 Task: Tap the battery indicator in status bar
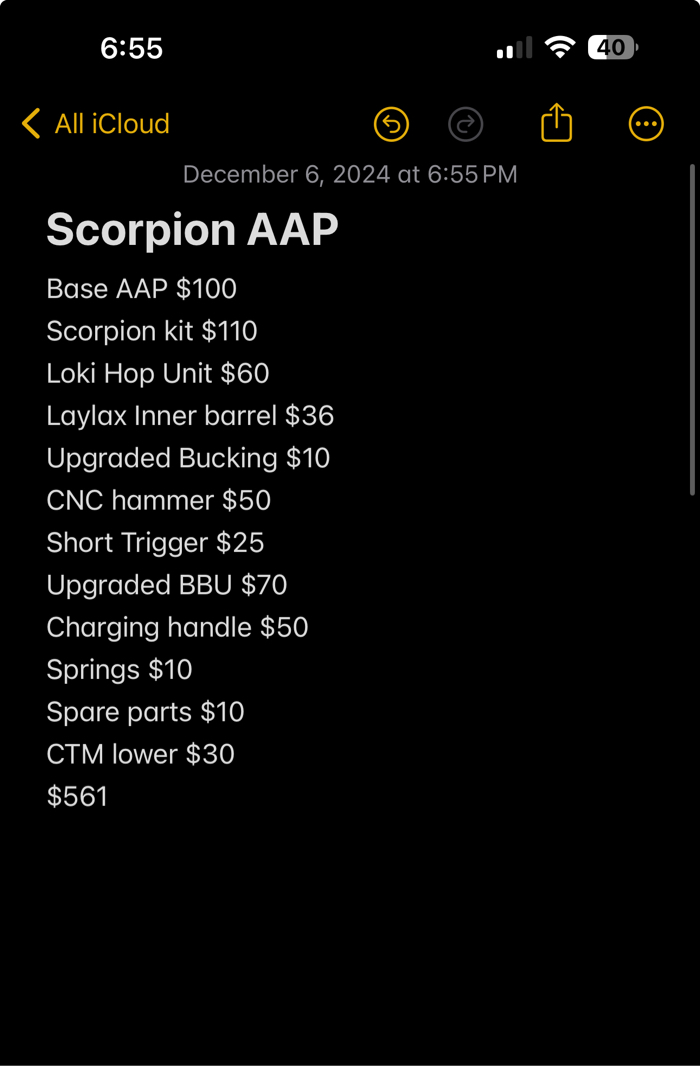point(612,47)
